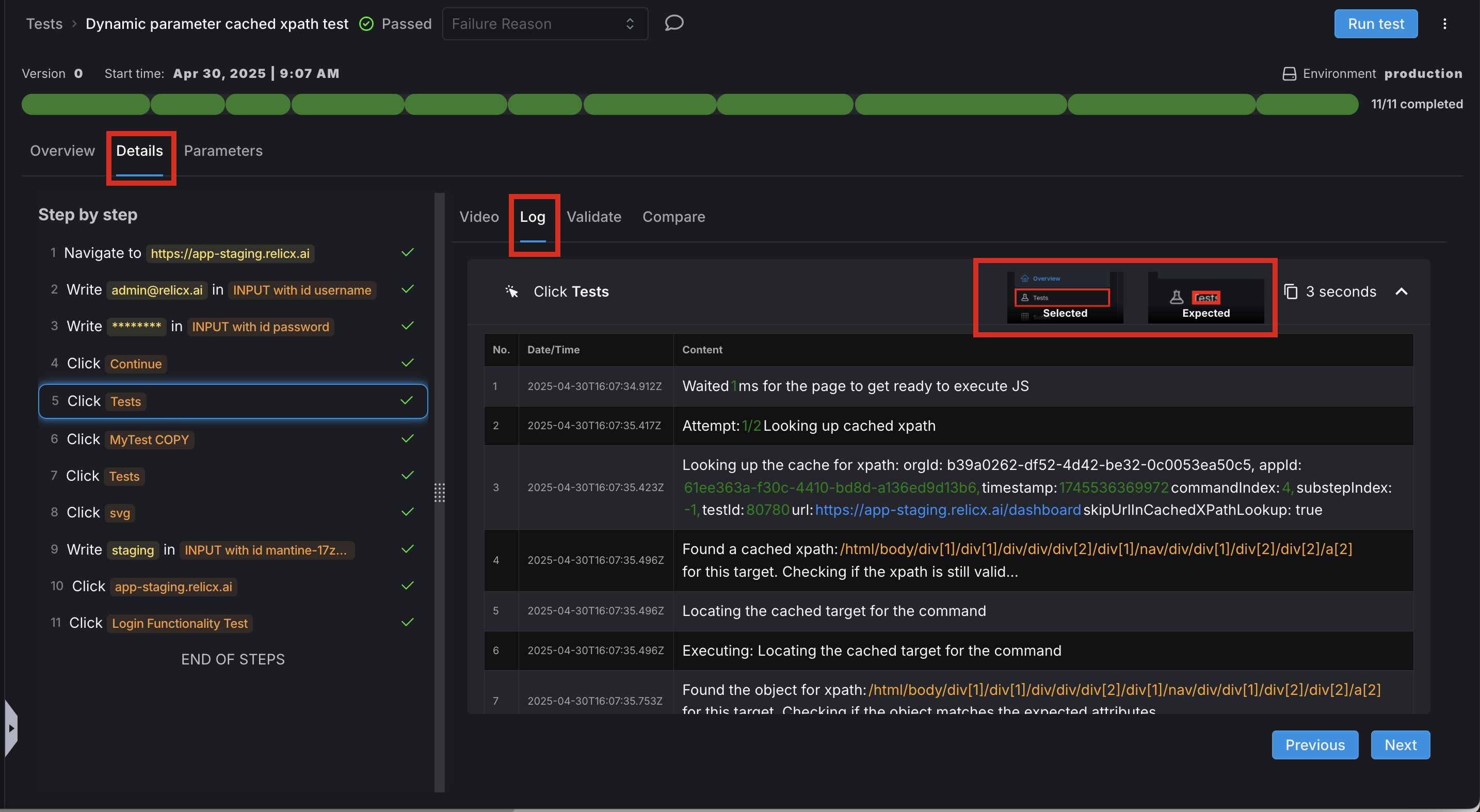The height and width of the screenshot is (812, 1480).
Task: Click the cursor click icon beside Click Tests
Action: (x=511, y=291)
